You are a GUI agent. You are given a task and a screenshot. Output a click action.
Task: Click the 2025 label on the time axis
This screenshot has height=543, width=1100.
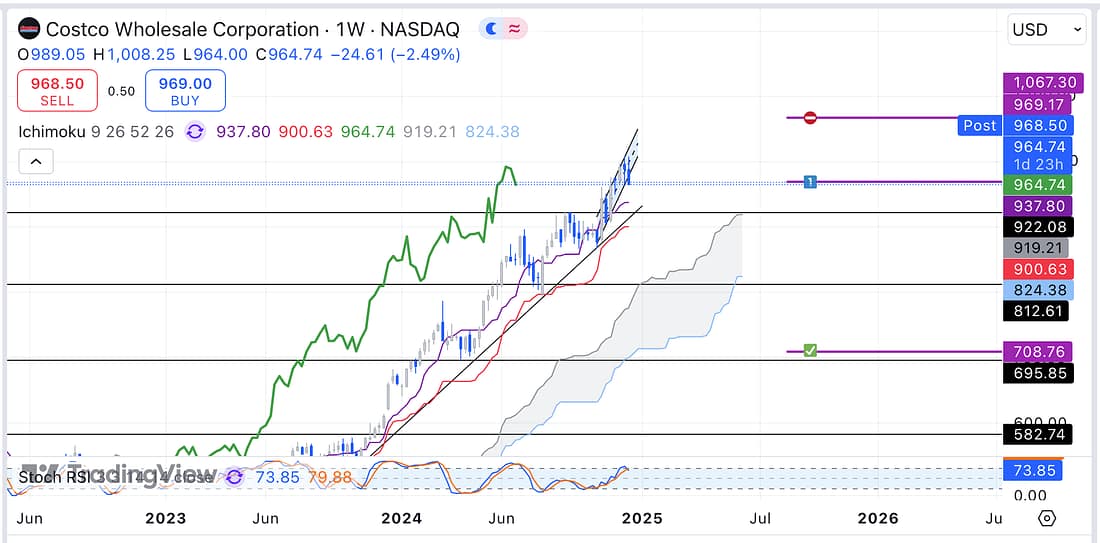pyautogui.click(x=634, y=518)
